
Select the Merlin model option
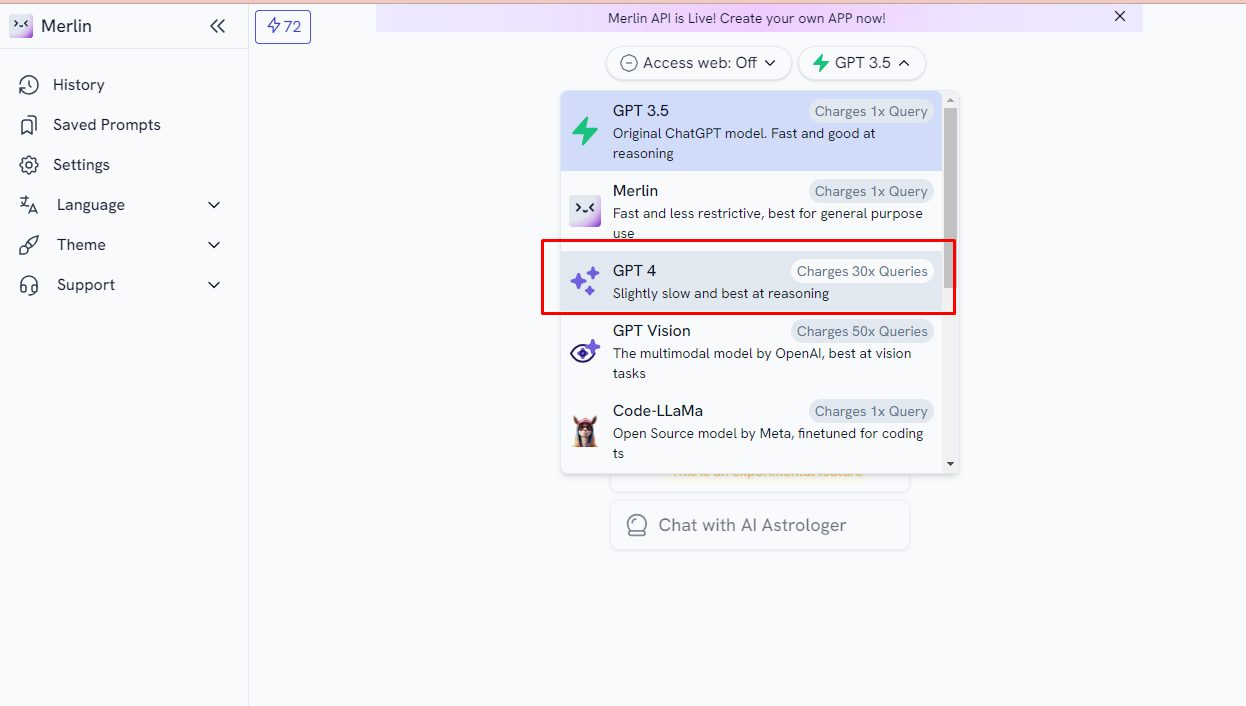pos(751,211)
